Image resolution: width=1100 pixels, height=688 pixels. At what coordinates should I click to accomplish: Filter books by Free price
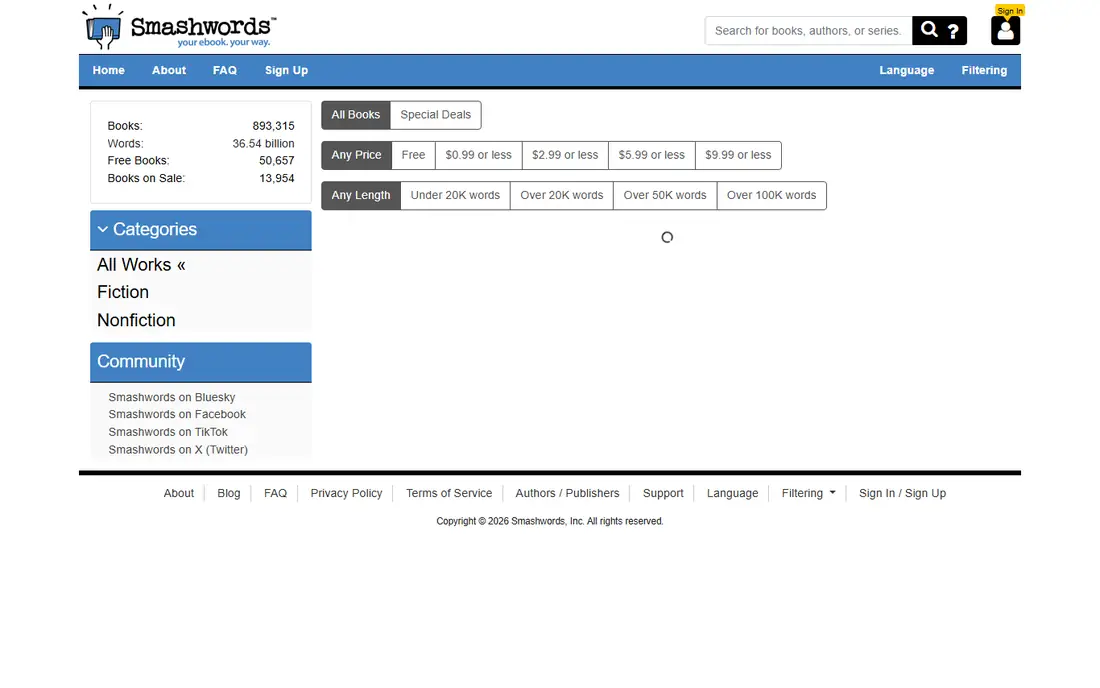tap(413, 155)
